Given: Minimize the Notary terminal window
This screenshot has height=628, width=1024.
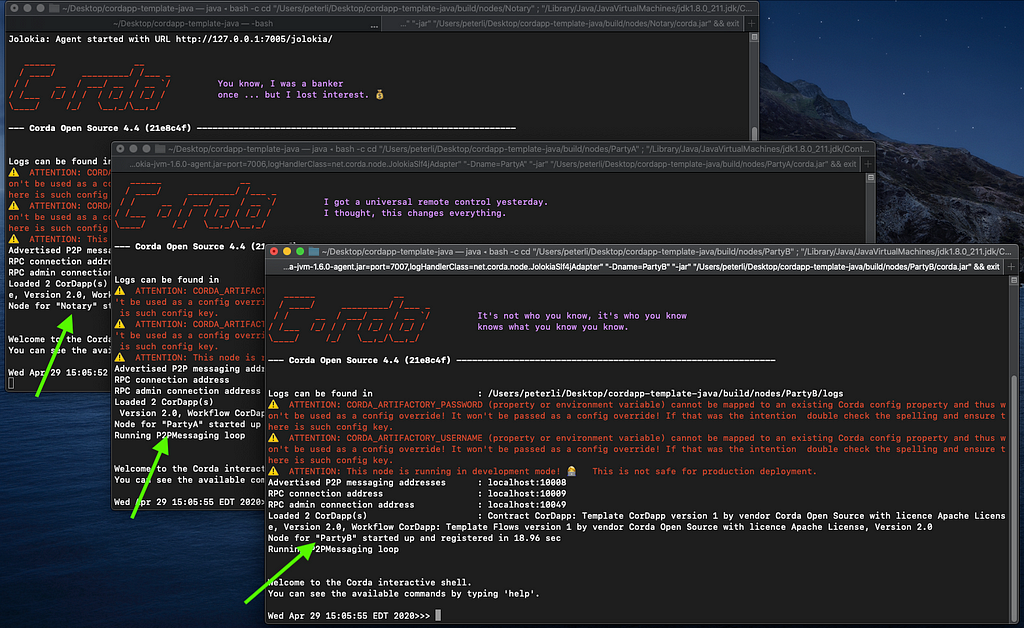Looking at the screenshot, I should pyautogui.click(x=27, y=8).
